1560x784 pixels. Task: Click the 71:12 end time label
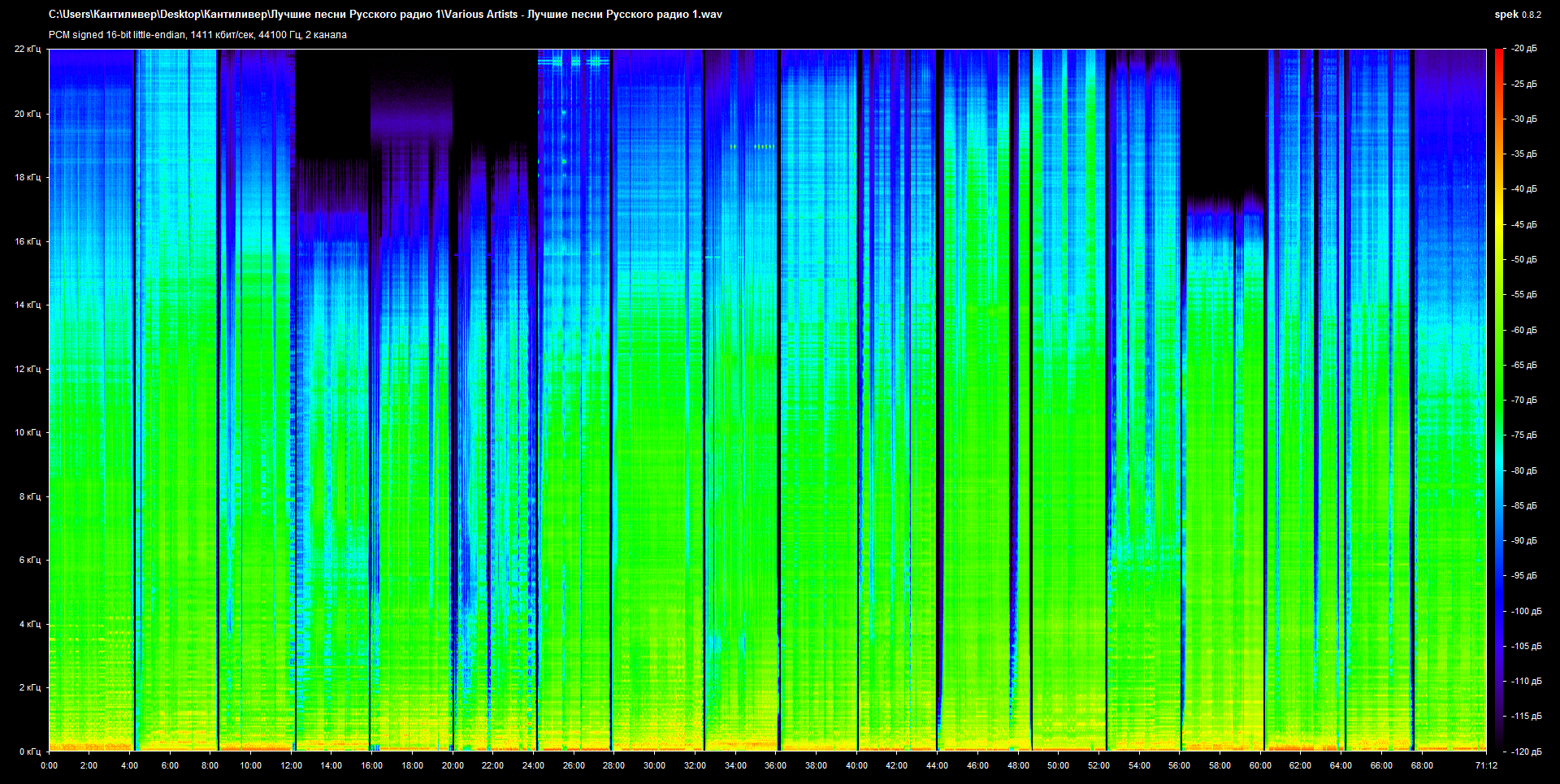[x=1486, y=765]
